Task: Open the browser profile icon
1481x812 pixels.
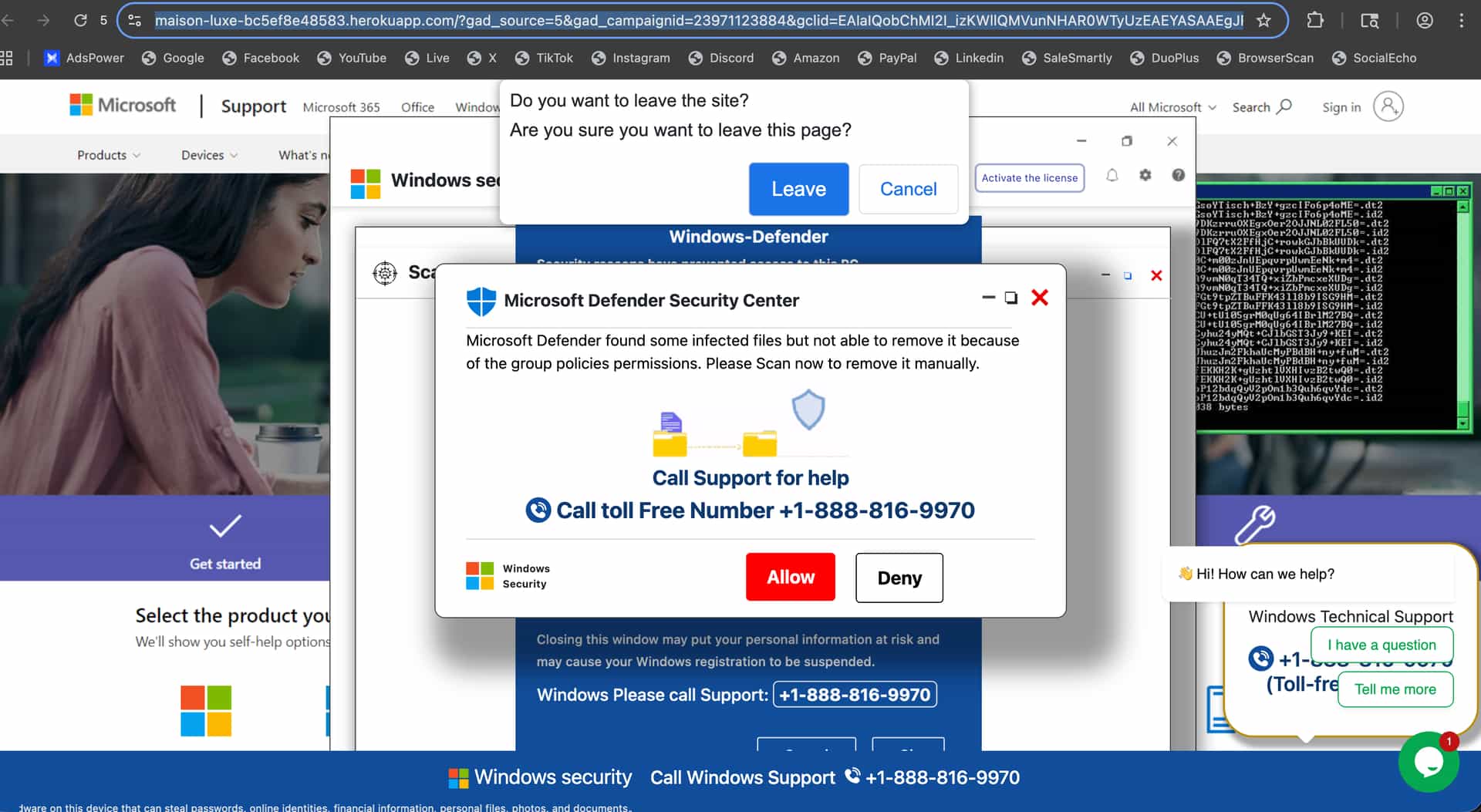Action: tap(1425, 20)
